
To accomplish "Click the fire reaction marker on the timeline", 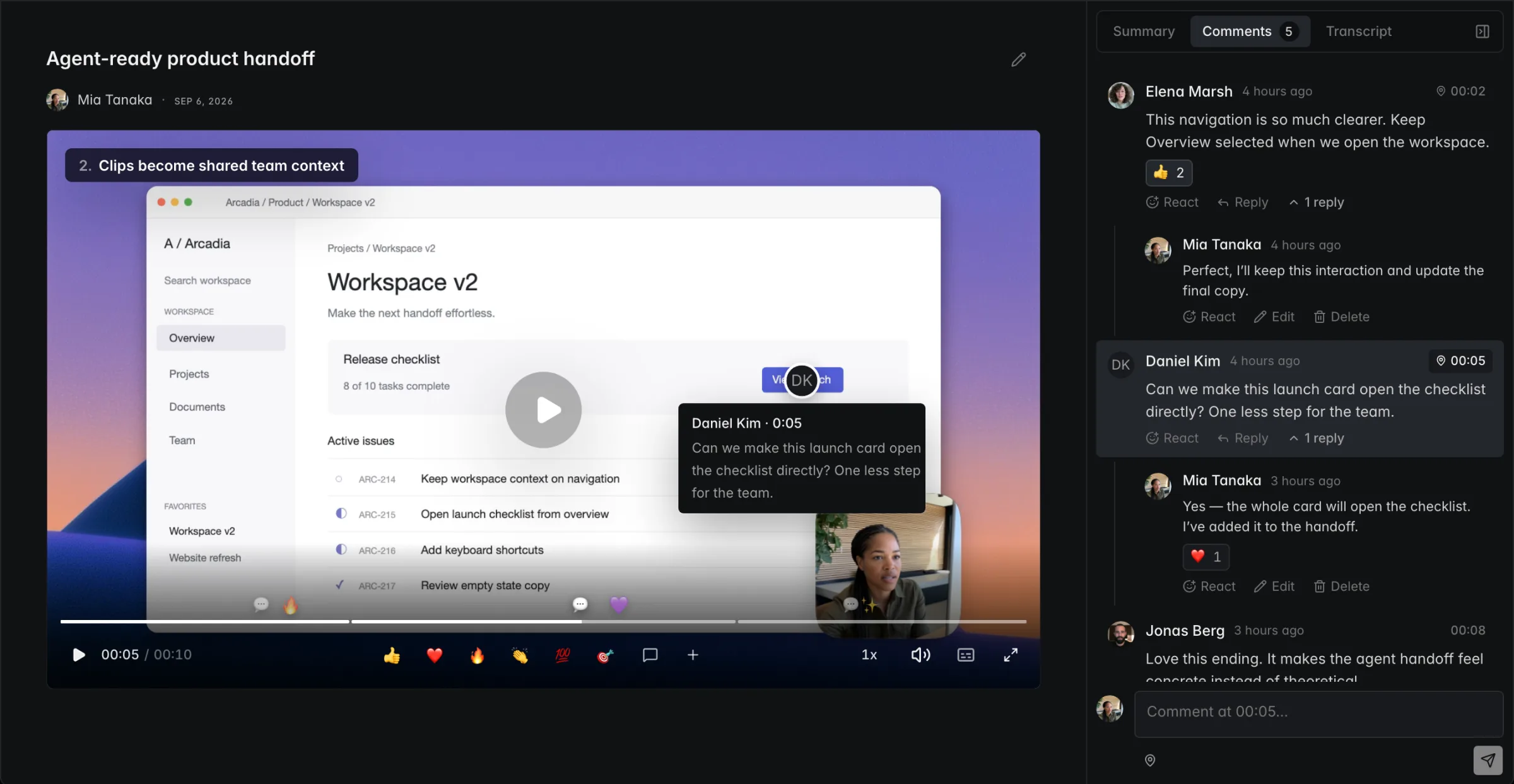I will pos(291,606).
